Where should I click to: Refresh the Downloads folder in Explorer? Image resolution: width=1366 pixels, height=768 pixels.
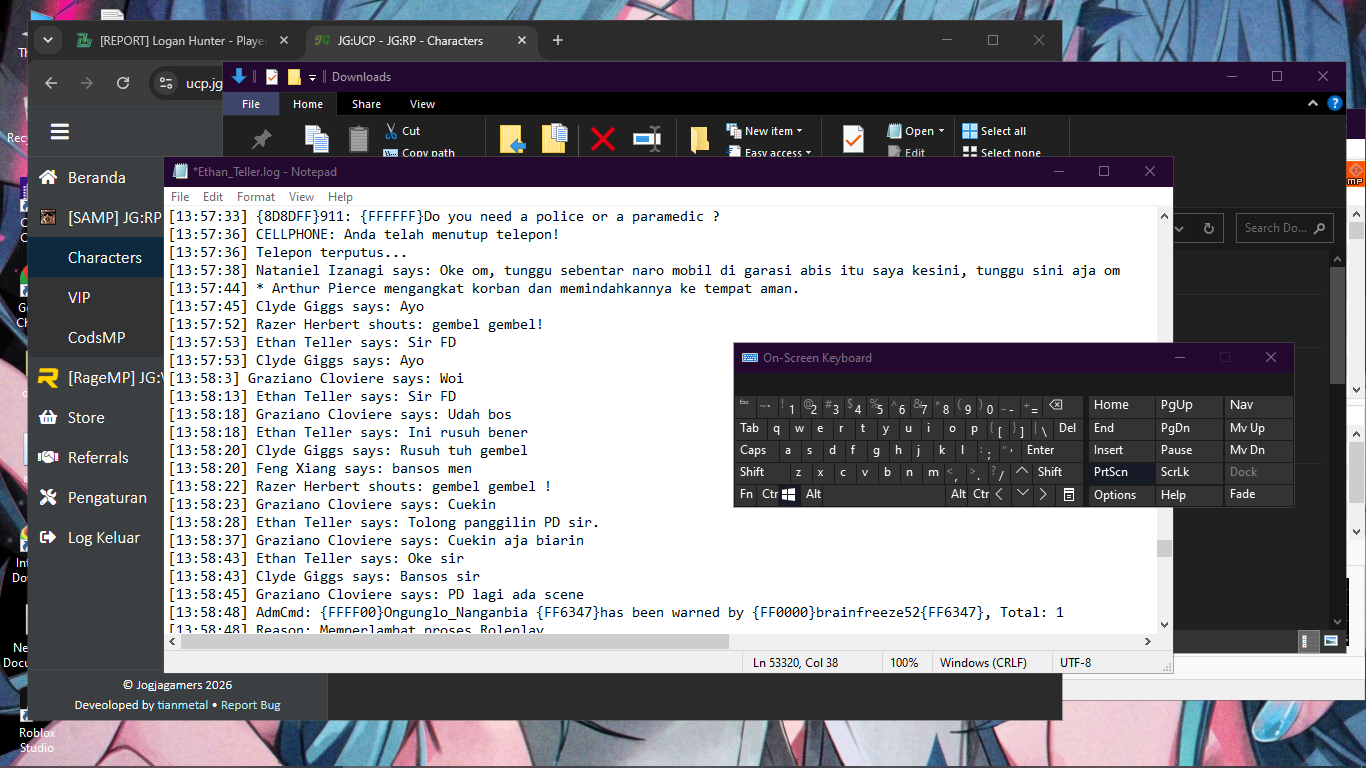coord(1208,228)
